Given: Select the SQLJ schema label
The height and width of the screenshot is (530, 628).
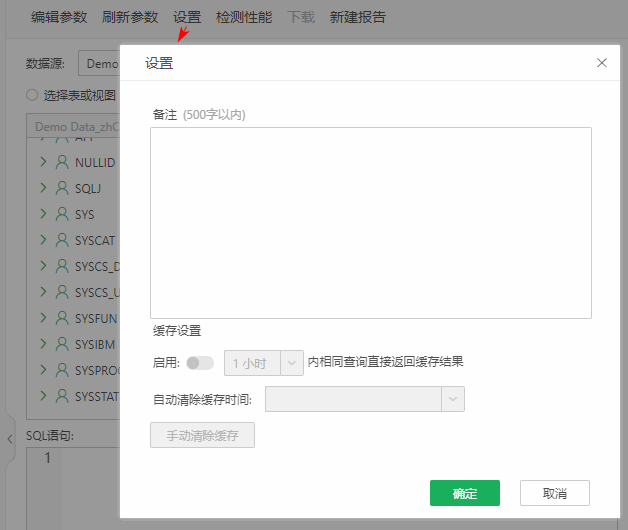Looking at the screenshot, I should point(88,189).
